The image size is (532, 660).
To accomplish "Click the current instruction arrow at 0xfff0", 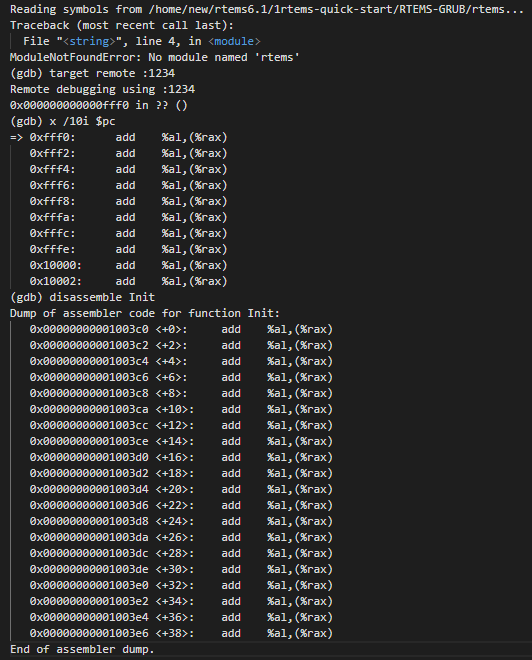I will [16, 137].
